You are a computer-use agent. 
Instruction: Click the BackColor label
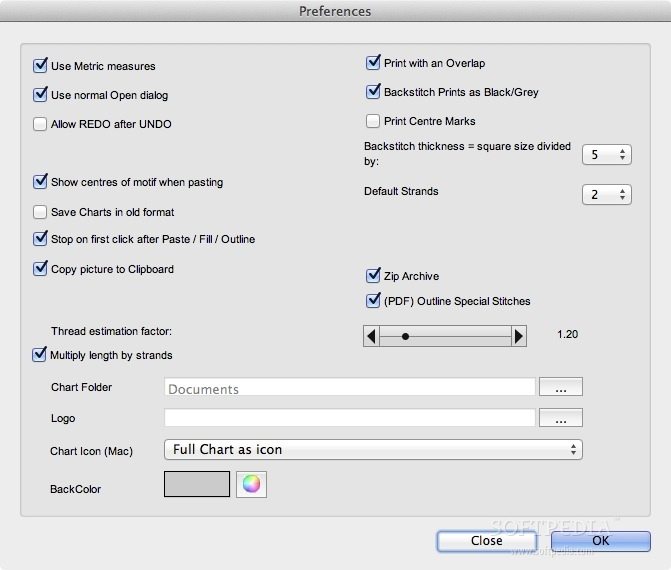tap(75, 489)
